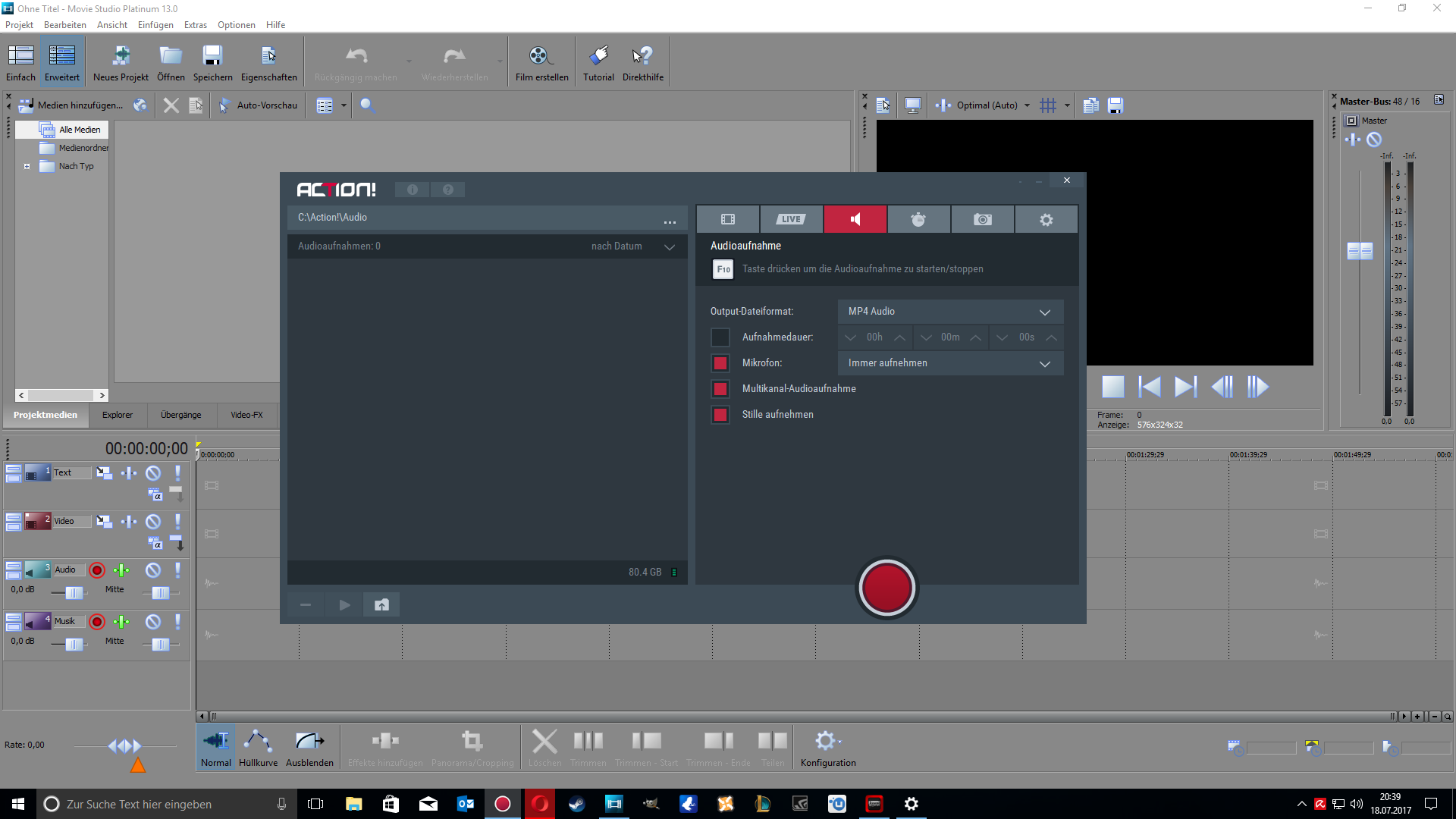
Task: Open Optionen menu
Action: pos(237,25)
